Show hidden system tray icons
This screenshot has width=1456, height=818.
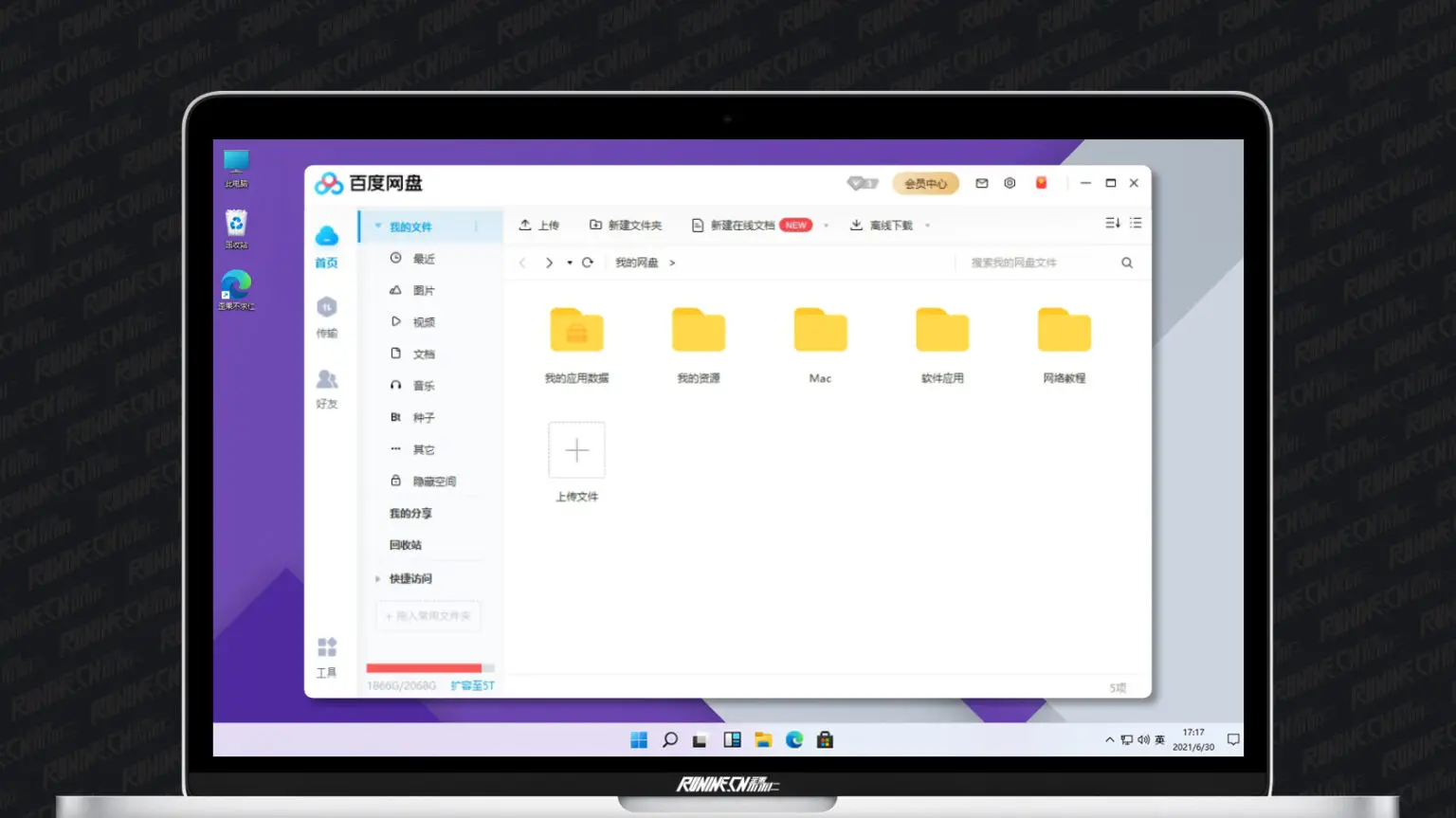coord(1110,739)
